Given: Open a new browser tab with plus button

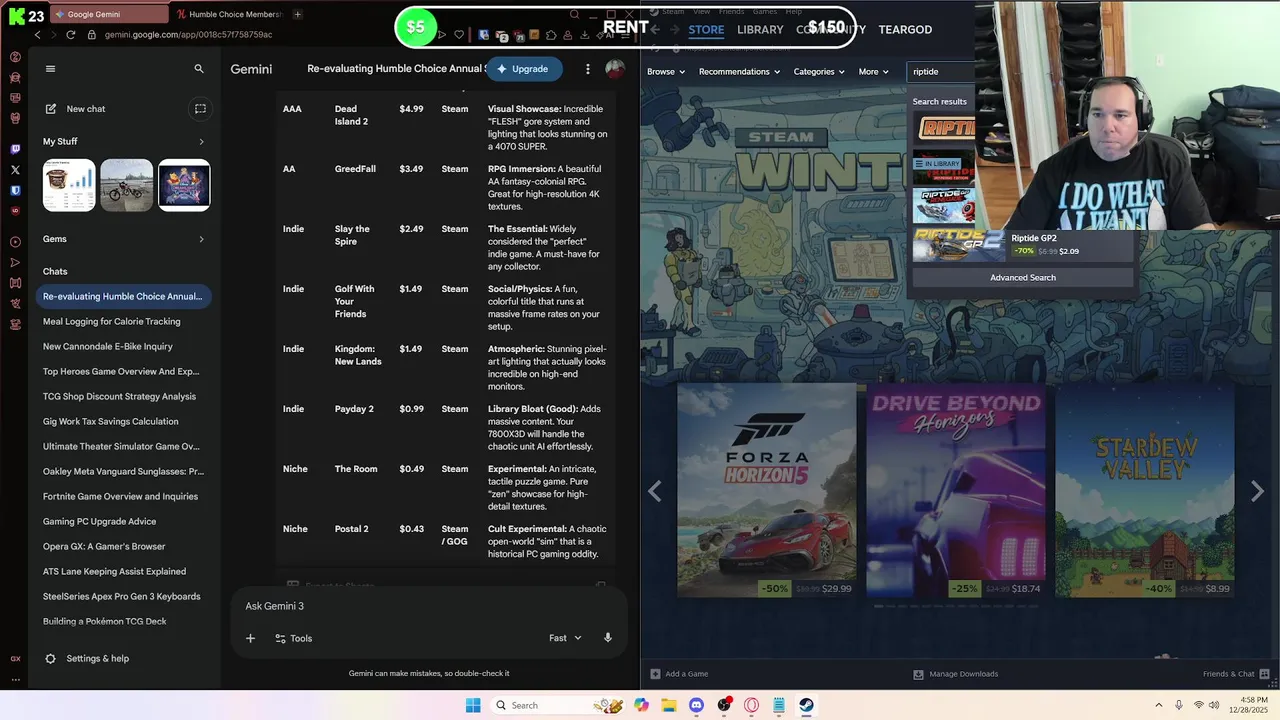Looking at the screenshot, I should pyautogui.click(x=298, y=14).
